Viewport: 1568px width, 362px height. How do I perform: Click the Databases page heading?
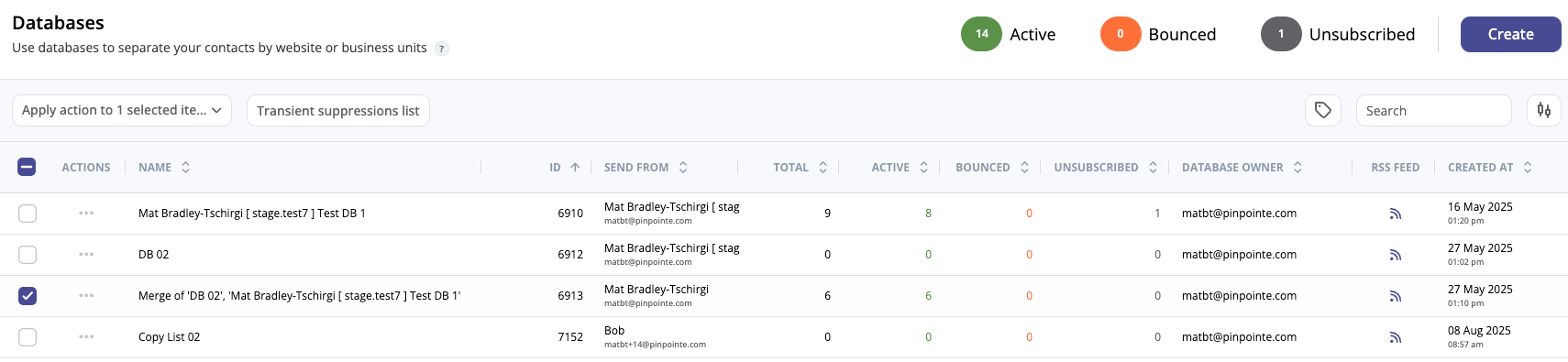(58, 23)
